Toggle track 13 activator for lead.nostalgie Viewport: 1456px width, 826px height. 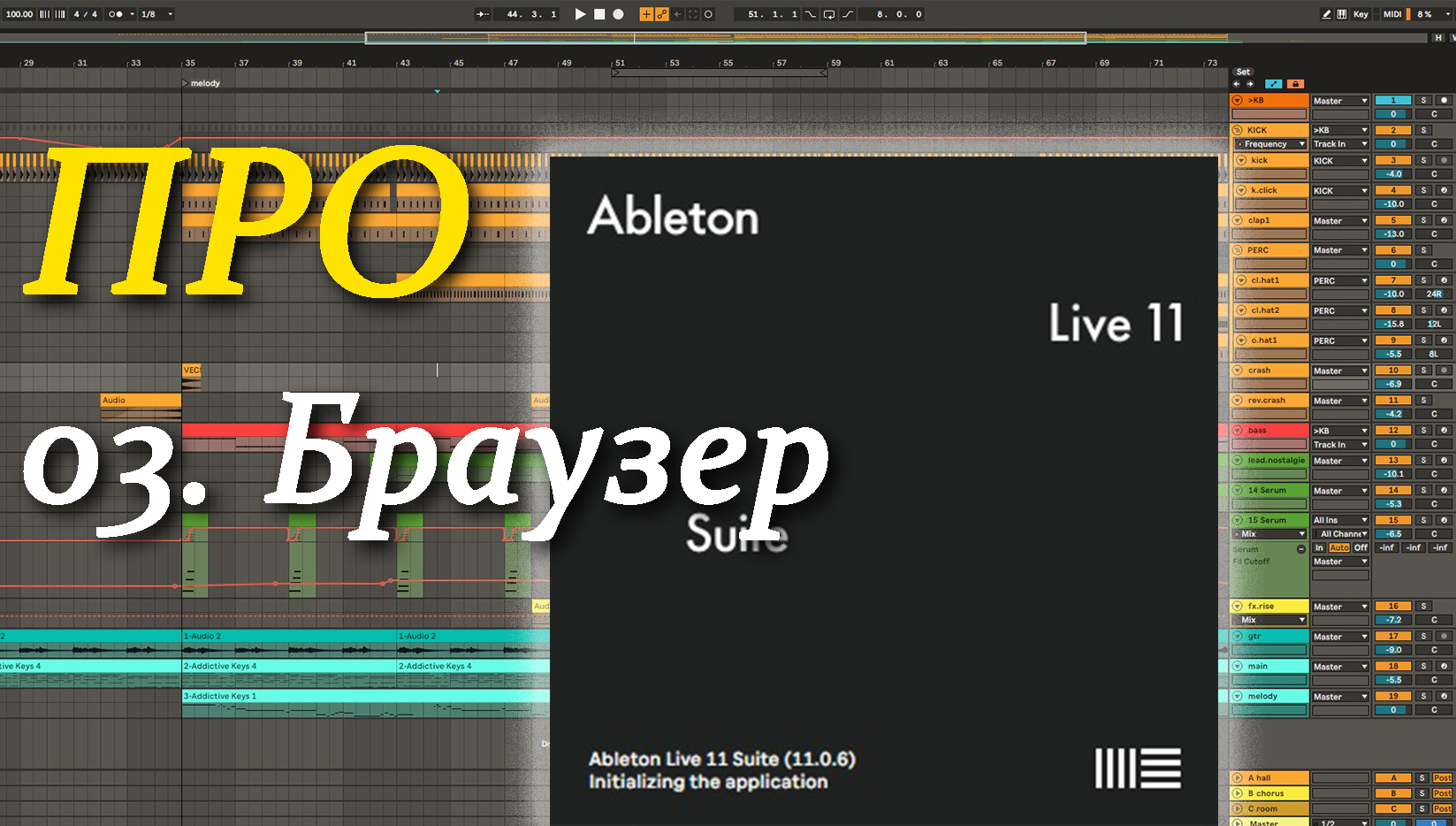pos(1393,461)
